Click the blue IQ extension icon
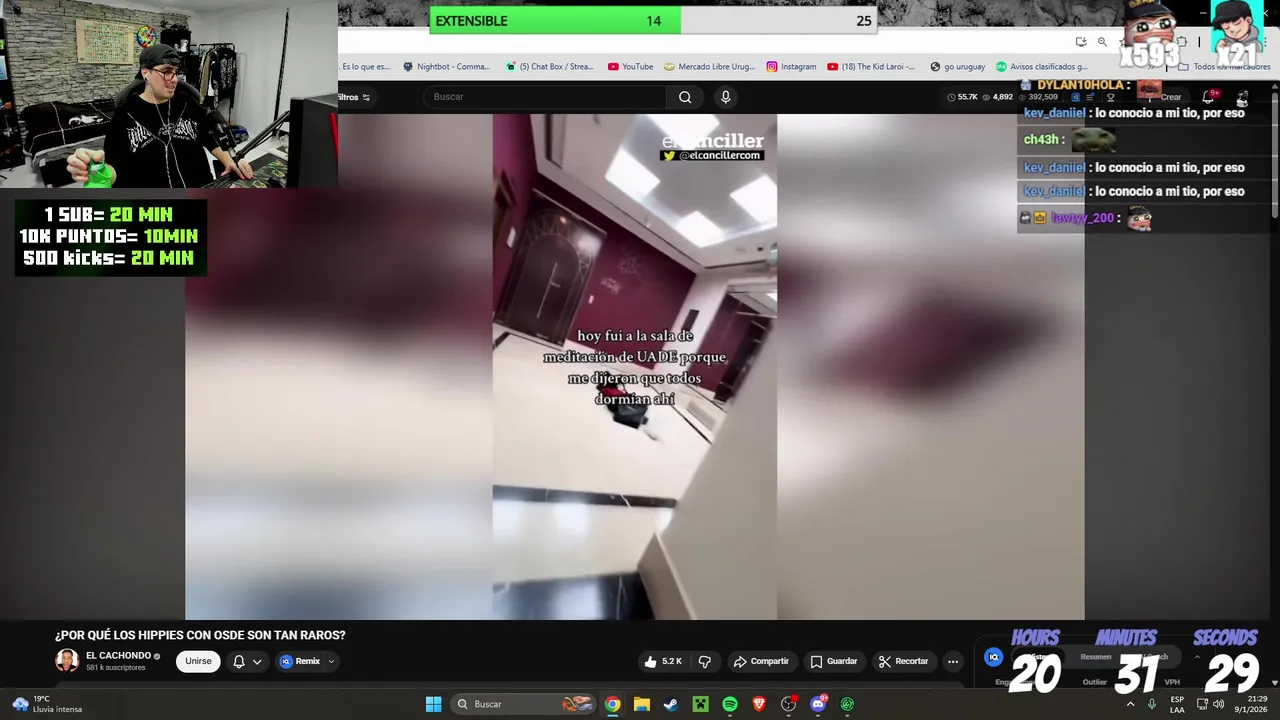 (993, 657)
